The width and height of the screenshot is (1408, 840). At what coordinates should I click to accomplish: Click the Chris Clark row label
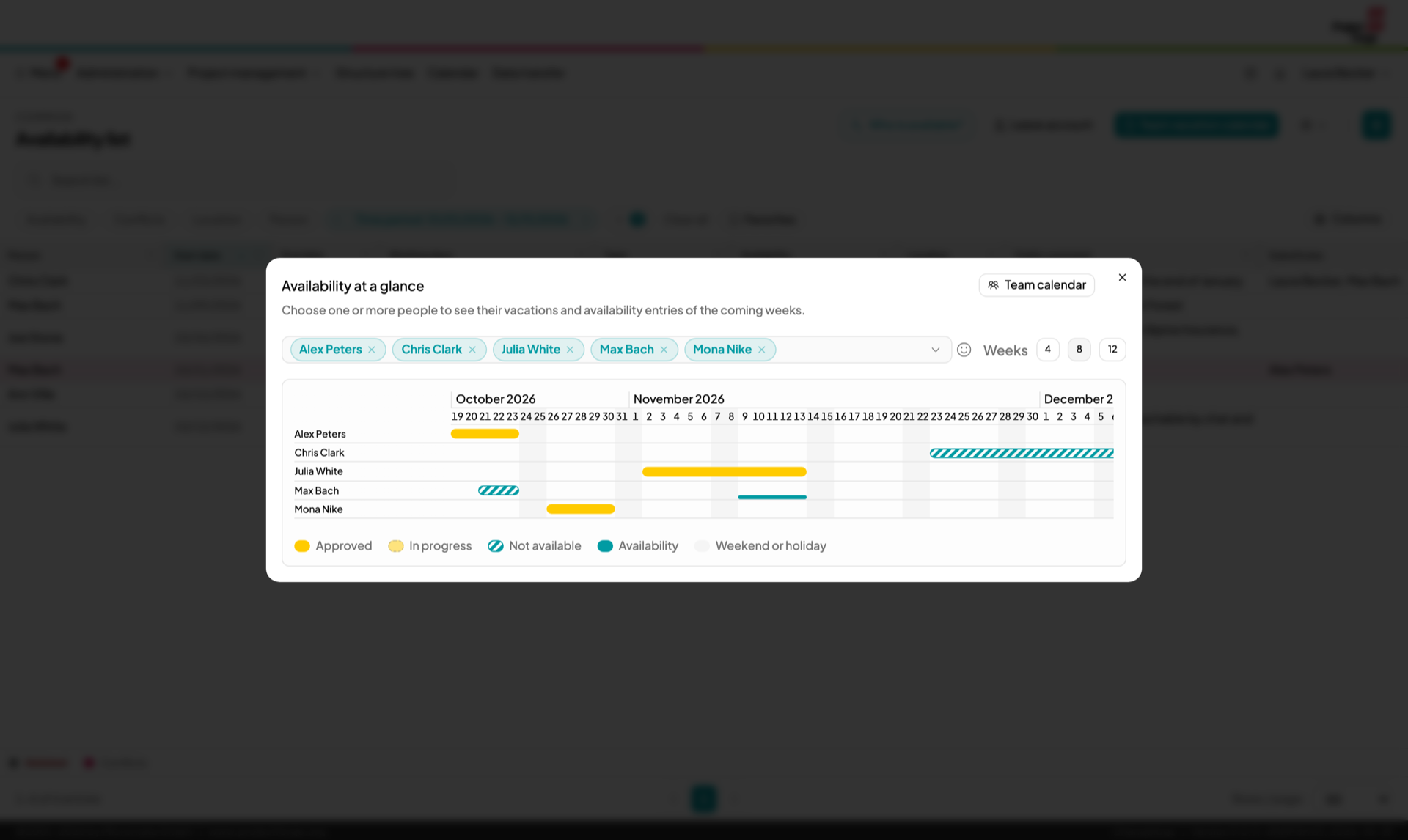click(x=319, y=453)
